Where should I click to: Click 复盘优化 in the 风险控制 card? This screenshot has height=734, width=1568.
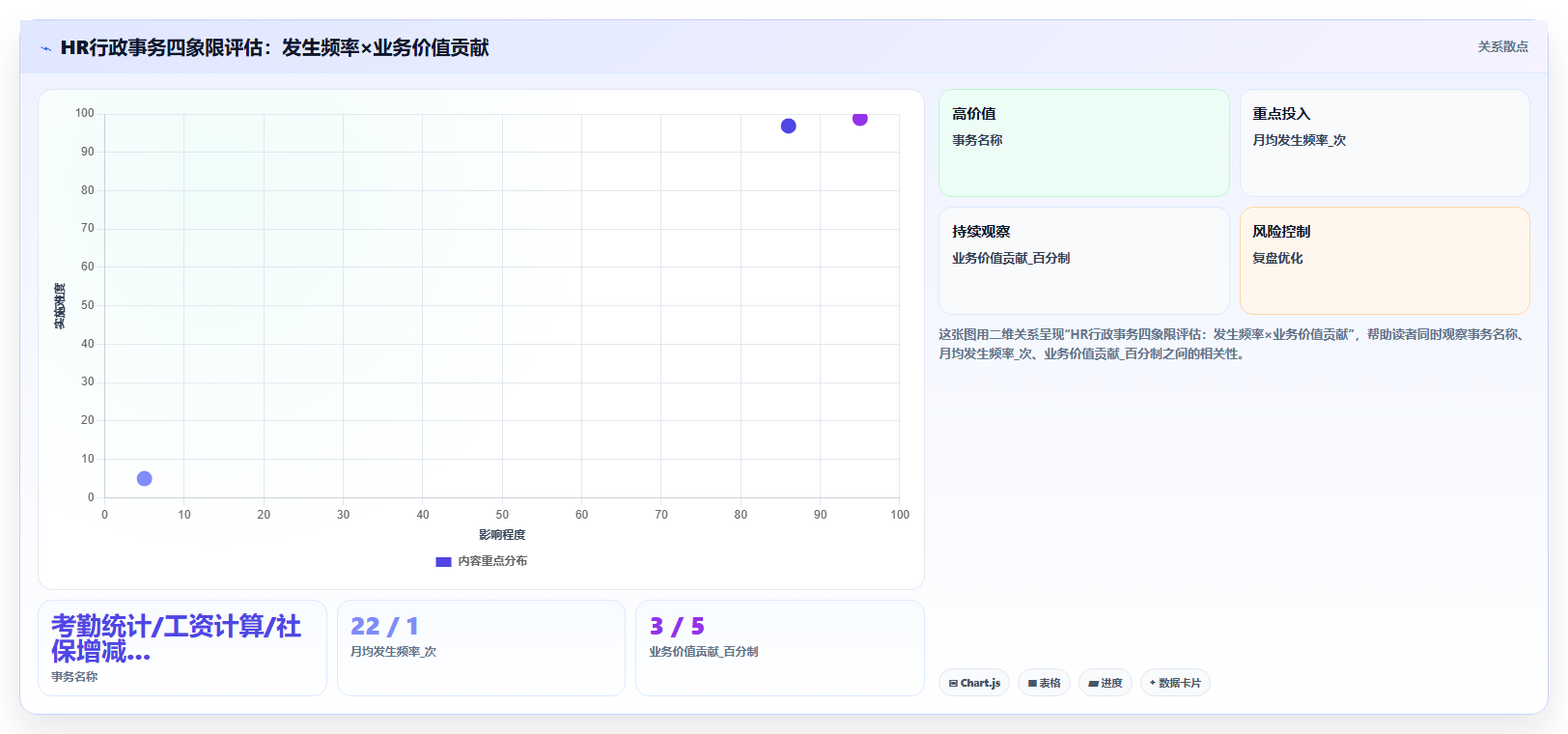coord(1277,258)
